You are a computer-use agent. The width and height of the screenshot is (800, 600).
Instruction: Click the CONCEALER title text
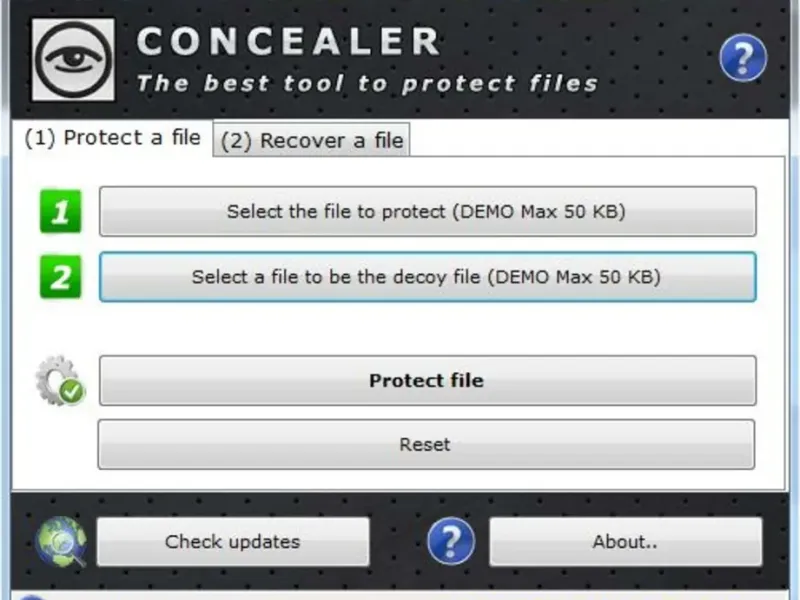coord(288,42)
